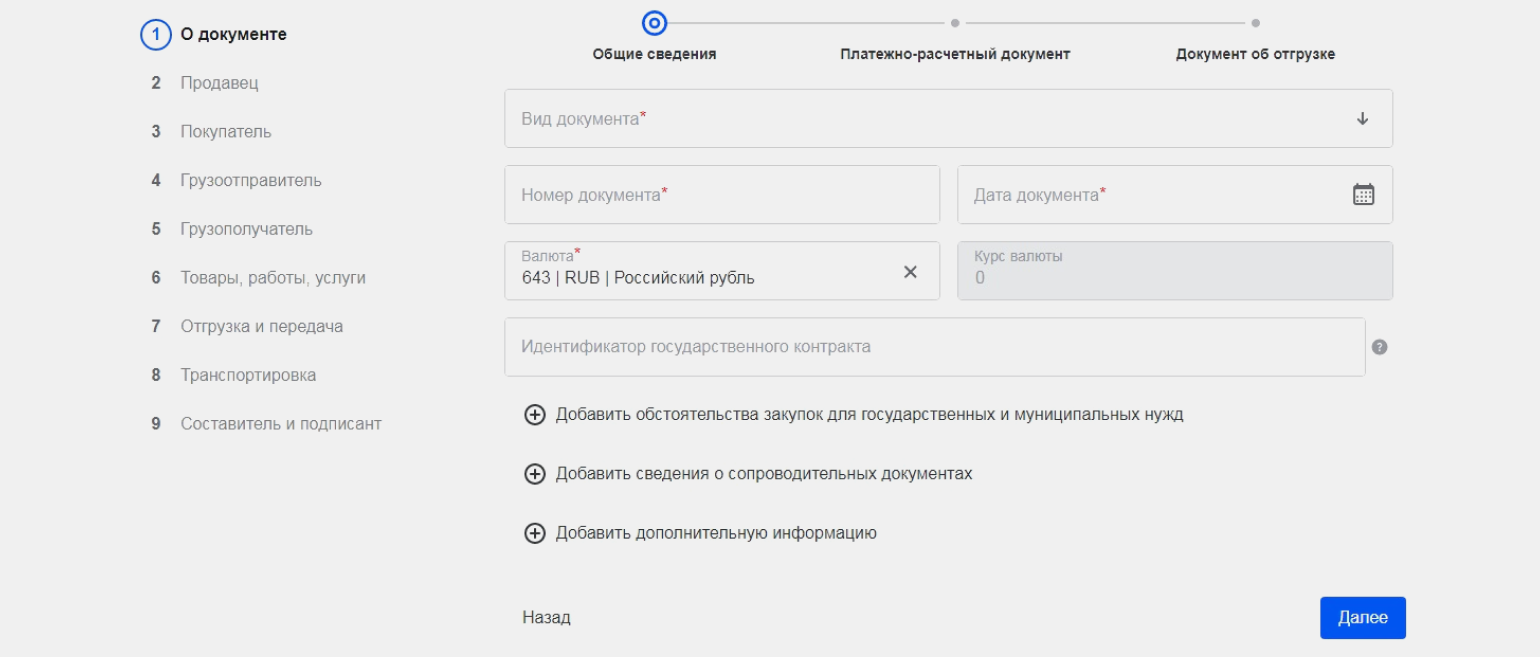Click plus icon for обстоятельства закупок
Image resolution: width=1540 pixels, height=657 pixels.
click(535, 415)
